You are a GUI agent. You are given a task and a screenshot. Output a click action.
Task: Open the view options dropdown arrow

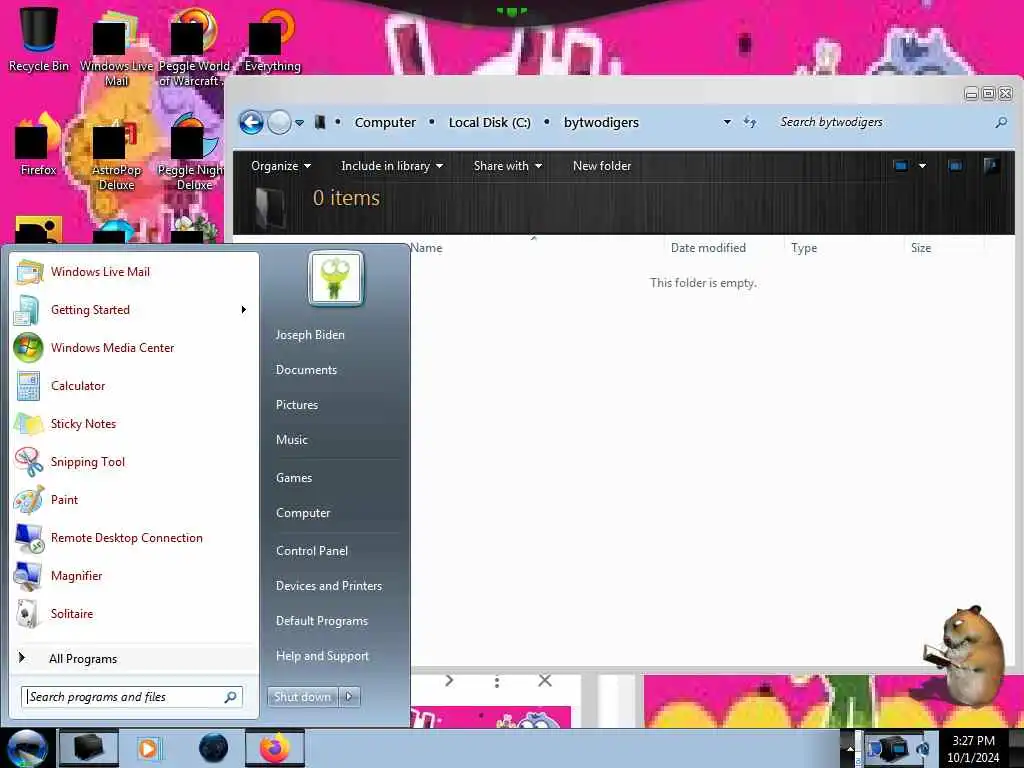[x=922, y=166]
